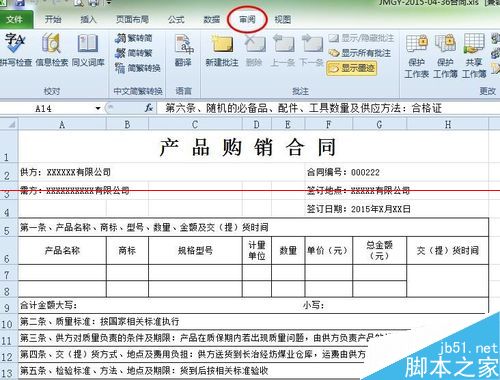This screenshot has height=380, width=500.
Task: Click the select-all corner button
Action: point(9,124)
